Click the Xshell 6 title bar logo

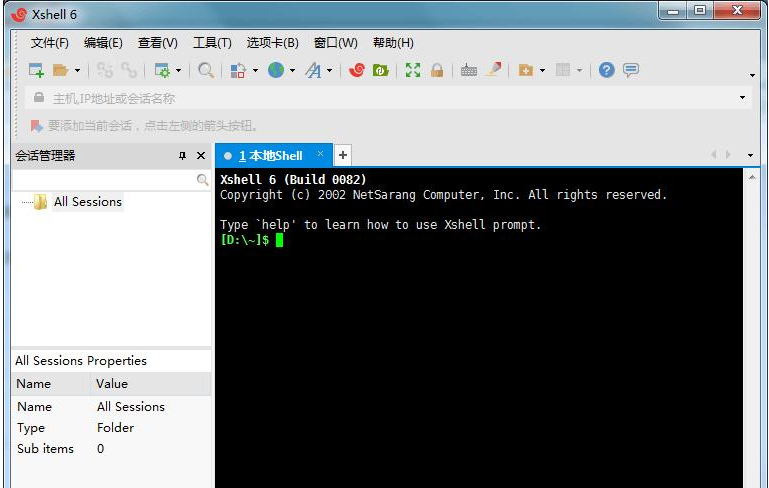19,14
